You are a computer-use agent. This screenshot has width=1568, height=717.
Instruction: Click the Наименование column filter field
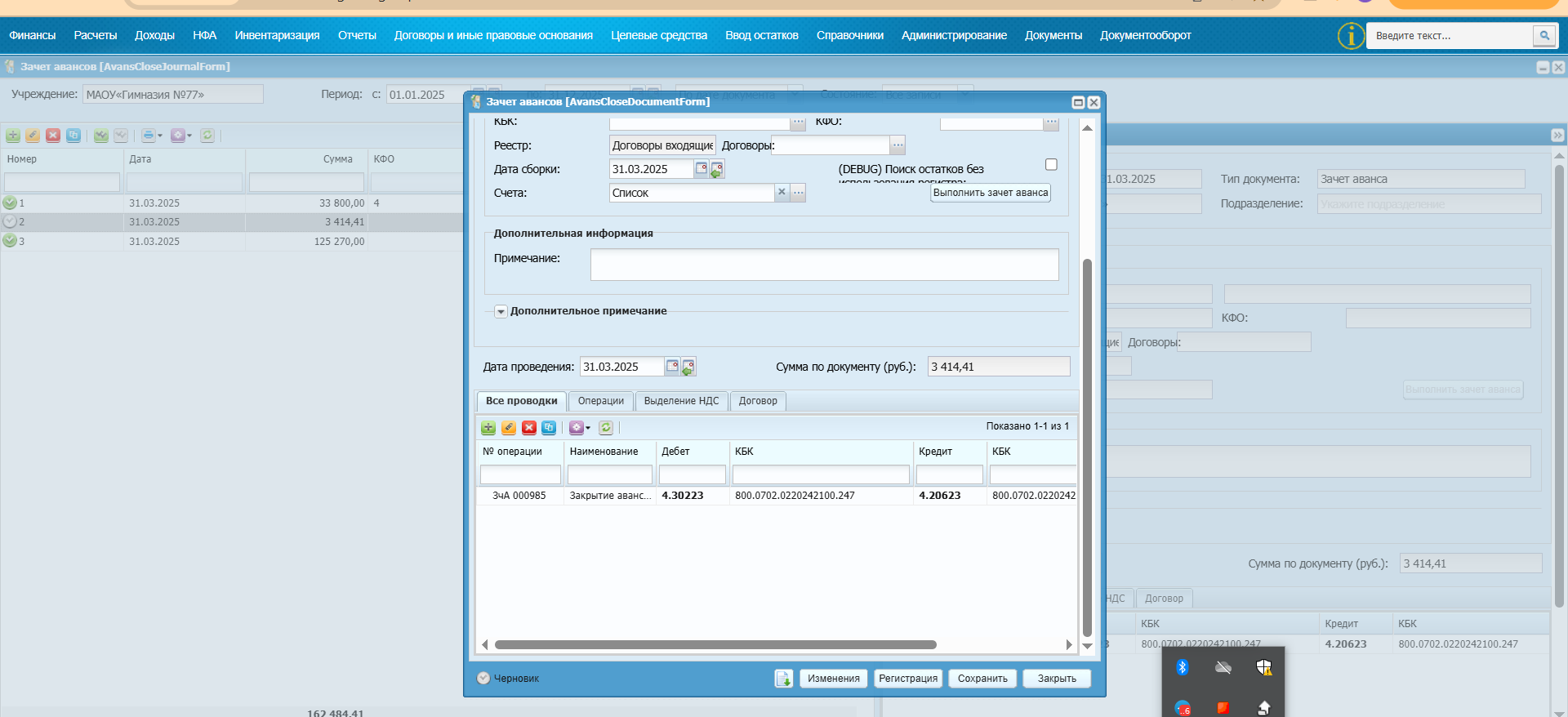610,474
